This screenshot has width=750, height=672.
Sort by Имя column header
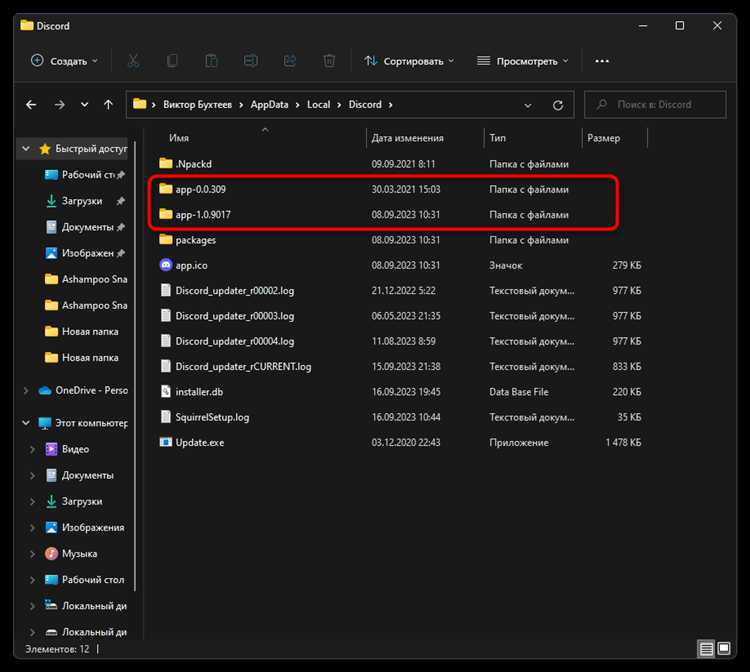tap(179, 138)
